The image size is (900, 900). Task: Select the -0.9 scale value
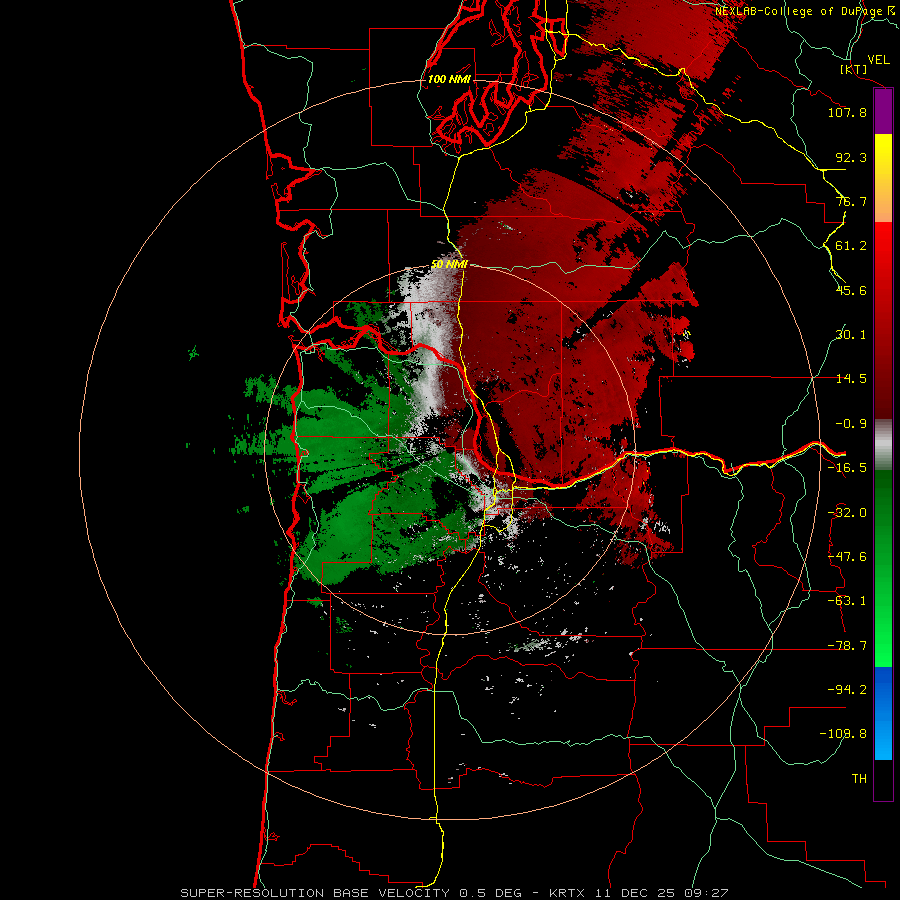851,424
